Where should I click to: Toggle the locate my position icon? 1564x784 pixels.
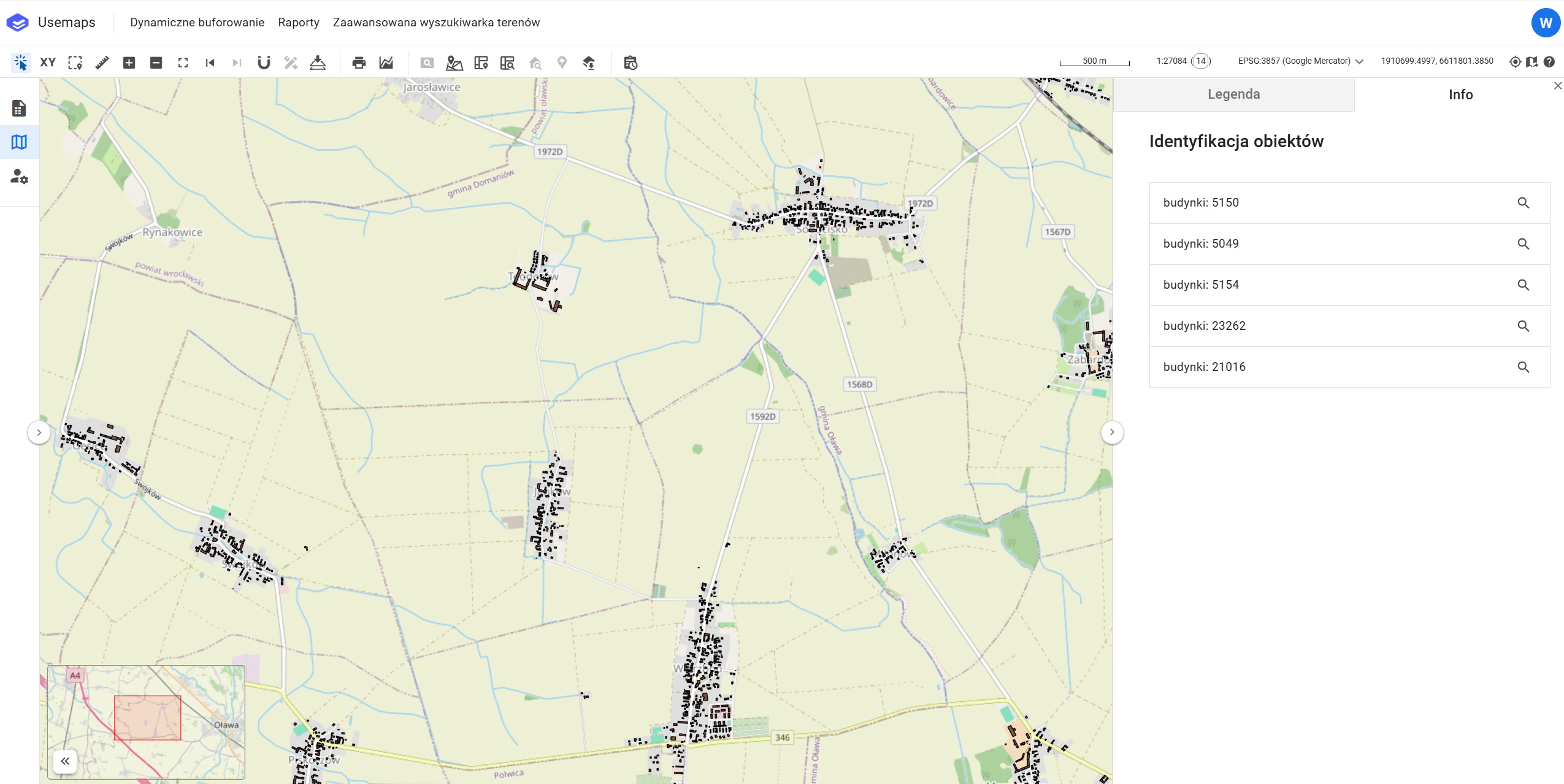(1515, 61)
